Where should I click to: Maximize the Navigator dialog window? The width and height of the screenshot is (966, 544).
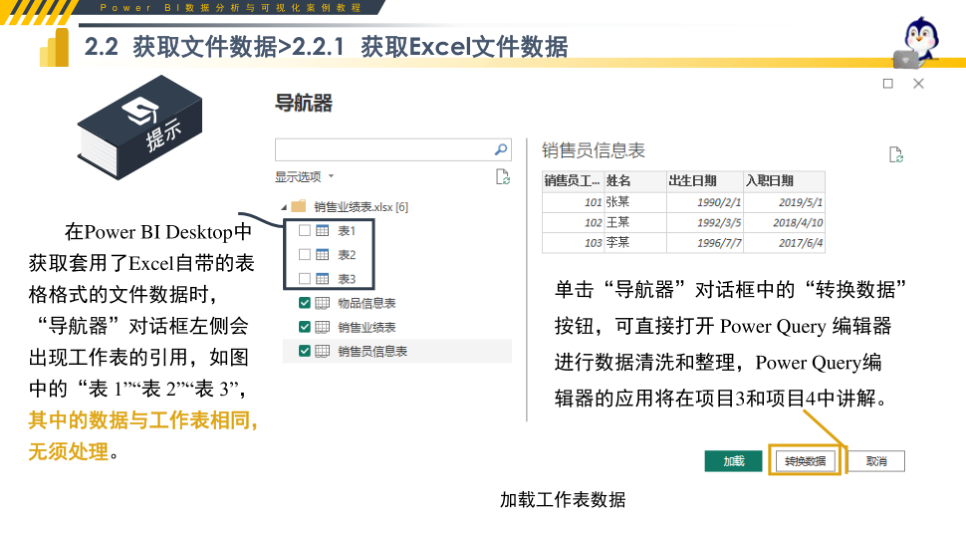pyautogui.click(x=888, y=83)
